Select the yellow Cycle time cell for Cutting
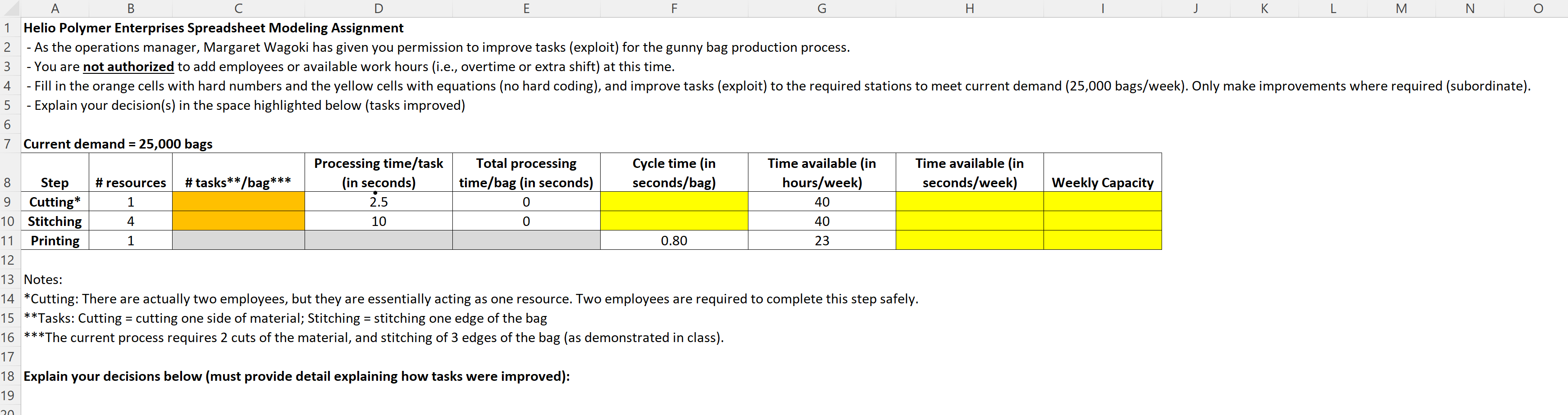The image size is (1568, 415). click(674, 201)
